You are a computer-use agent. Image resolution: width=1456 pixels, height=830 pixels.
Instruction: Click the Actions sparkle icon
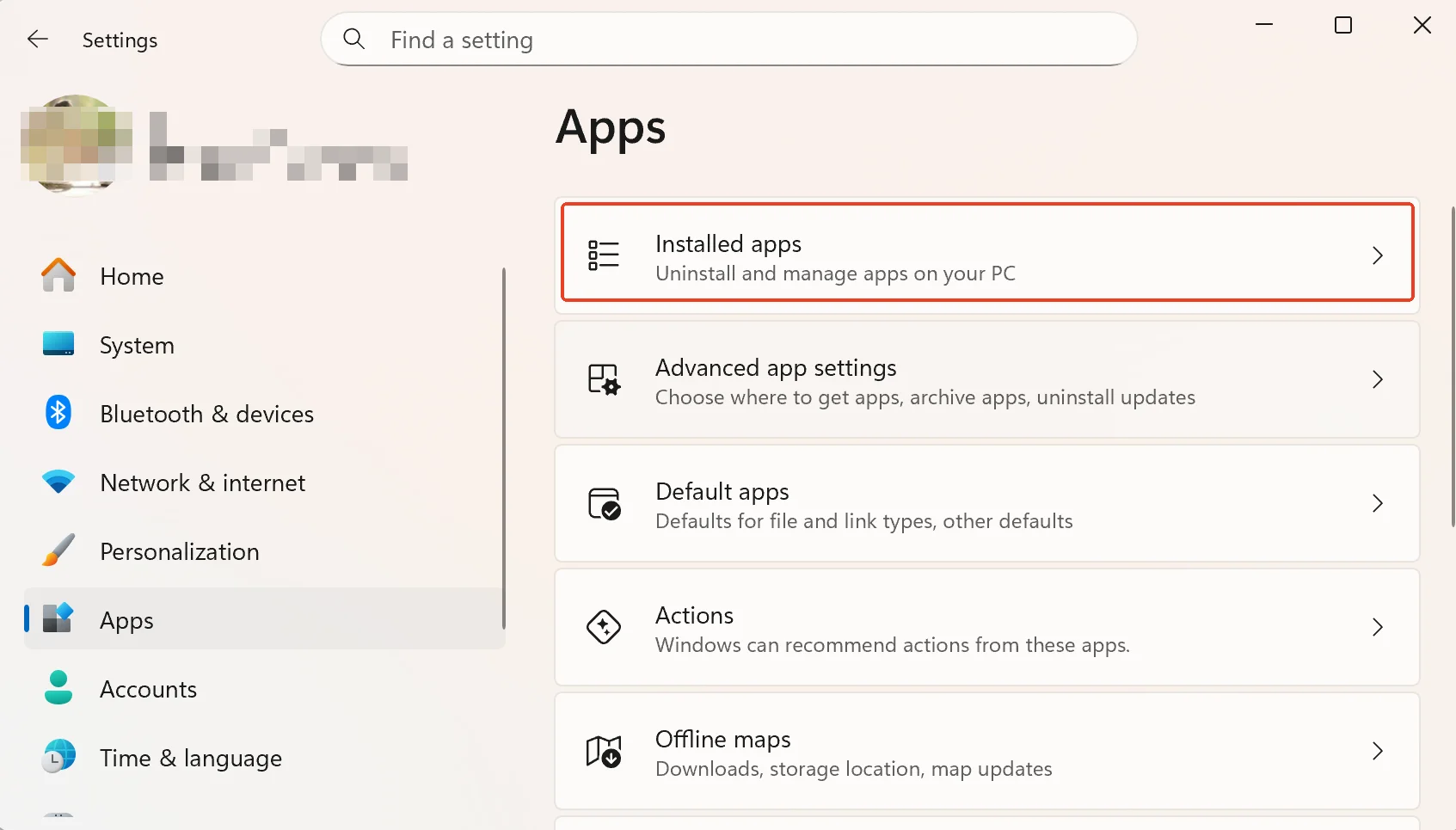[x=603, y=628]
